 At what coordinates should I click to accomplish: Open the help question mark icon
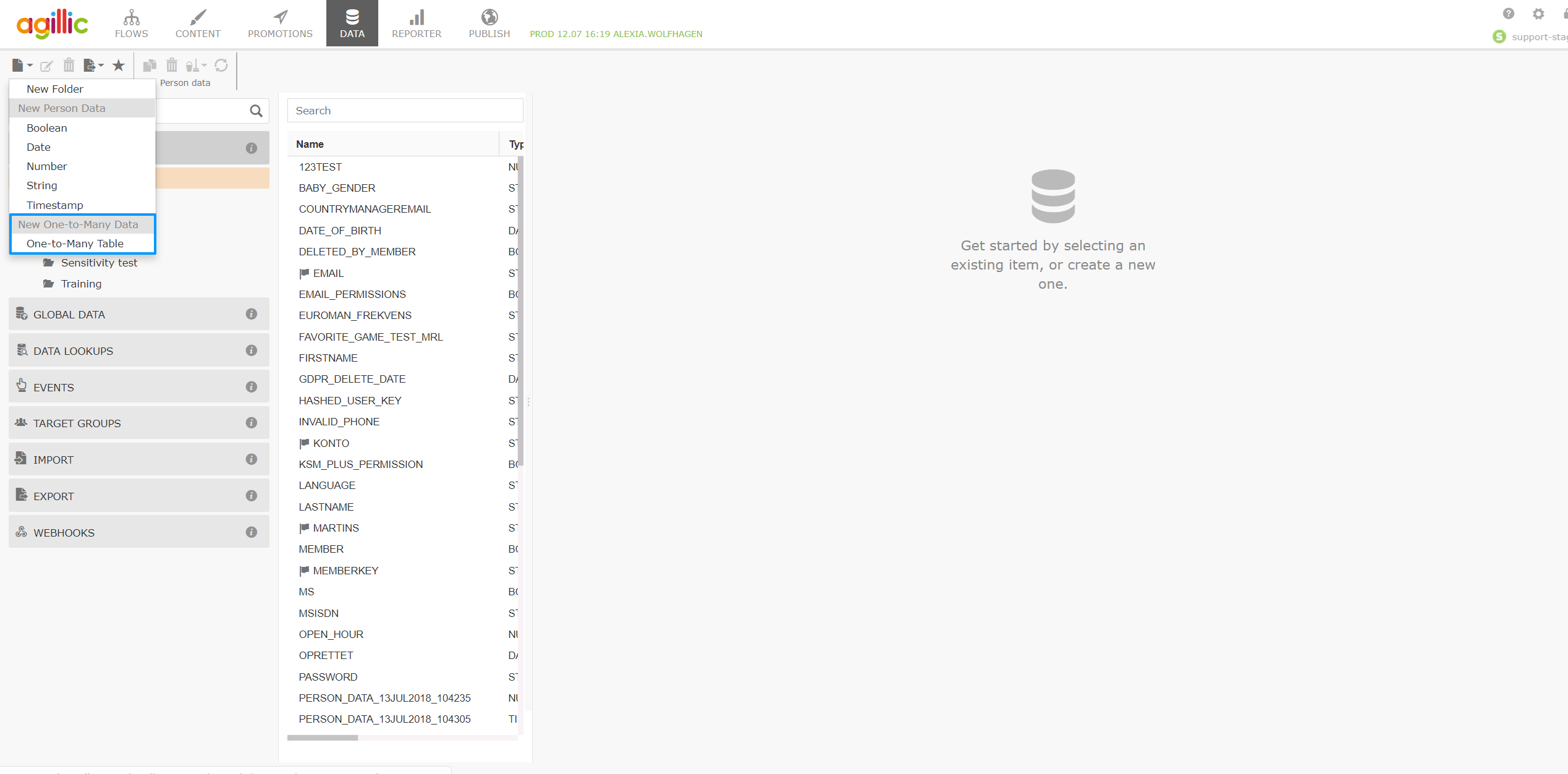[1509, 14]
